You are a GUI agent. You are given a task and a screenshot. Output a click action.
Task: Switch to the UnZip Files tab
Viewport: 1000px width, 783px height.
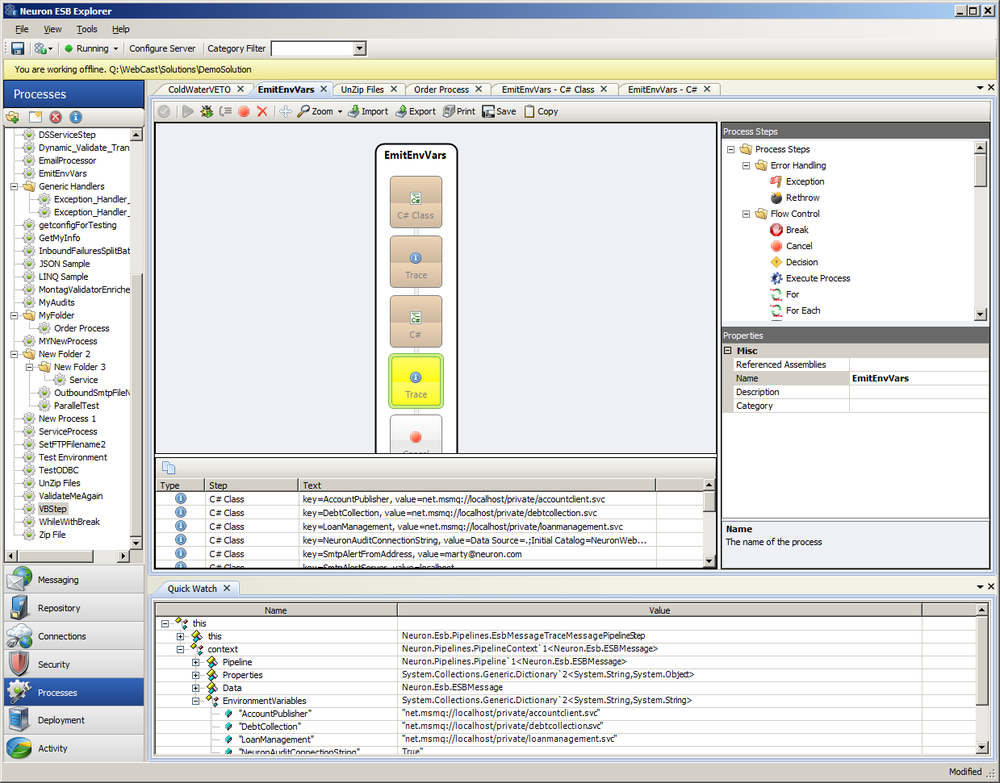(x=362, y=90)
